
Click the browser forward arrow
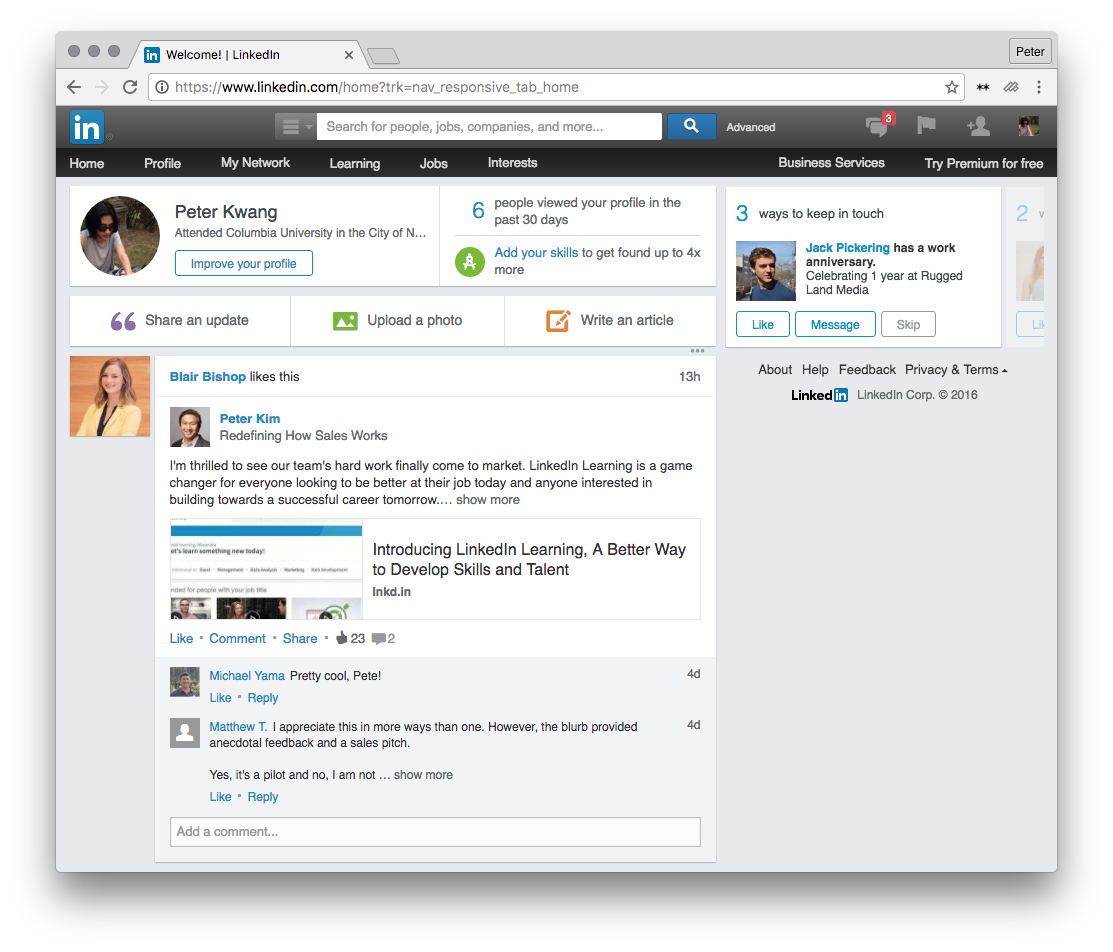(102, 87)
